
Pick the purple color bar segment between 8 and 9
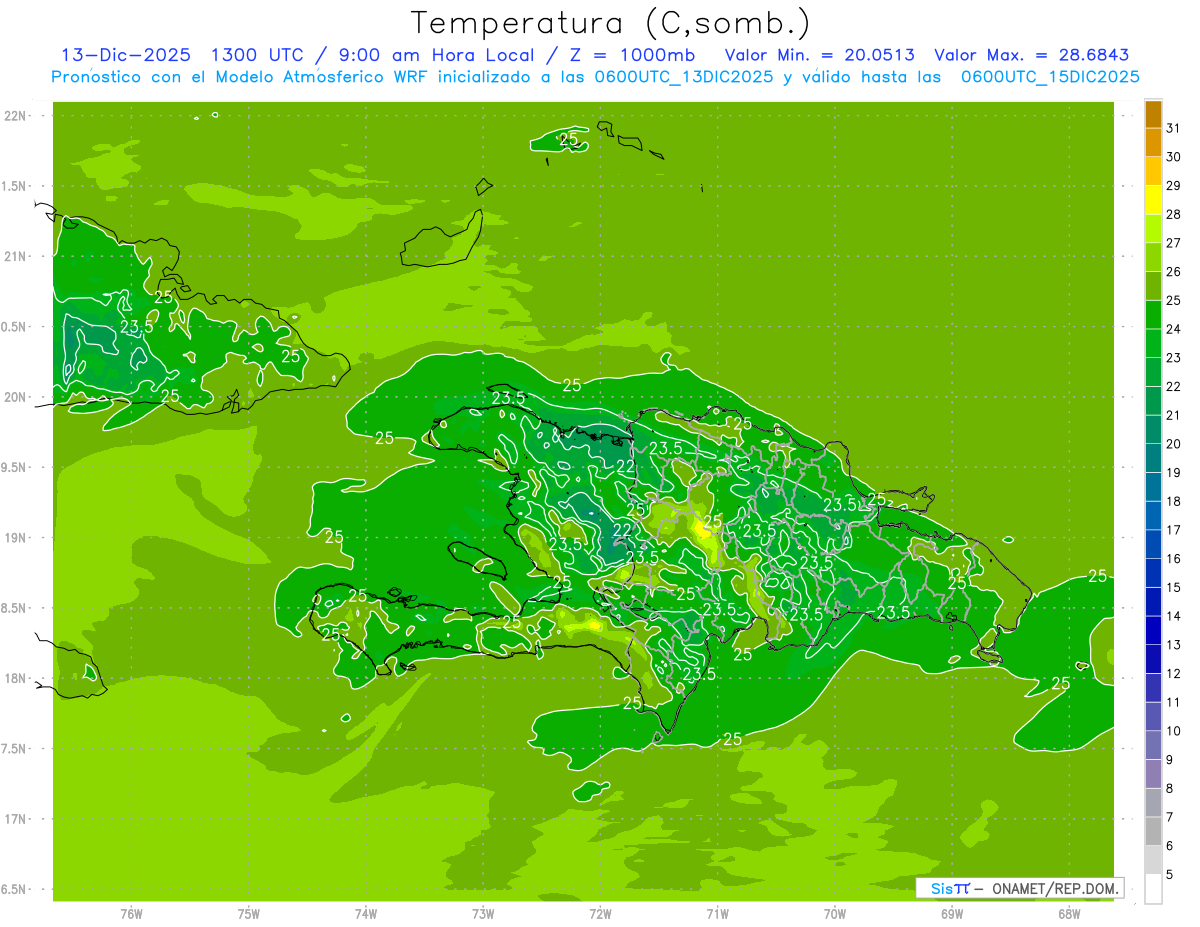tap(1153, 775)
